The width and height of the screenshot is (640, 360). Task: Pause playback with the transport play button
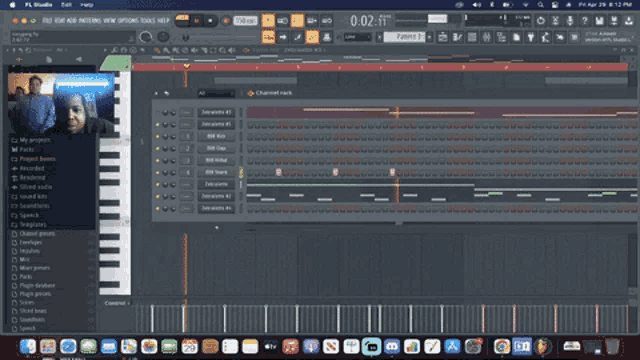197,21
